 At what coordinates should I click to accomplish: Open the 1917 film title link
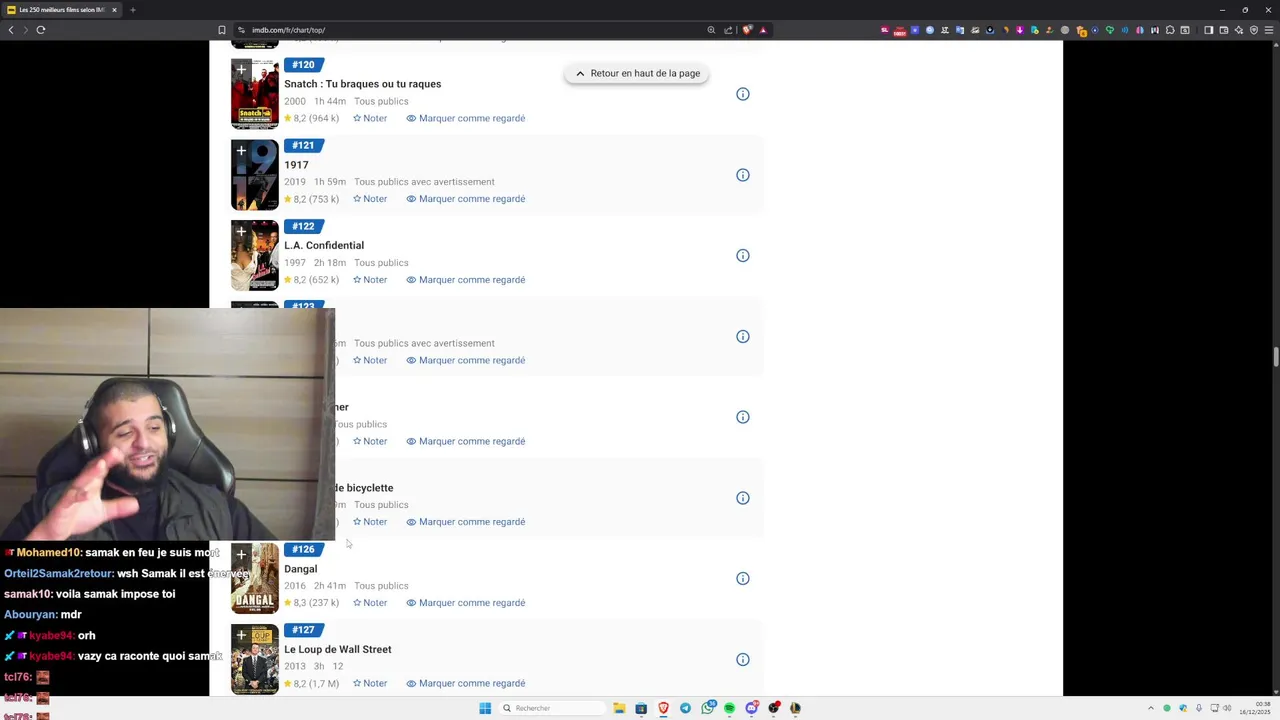coord(296,165)
